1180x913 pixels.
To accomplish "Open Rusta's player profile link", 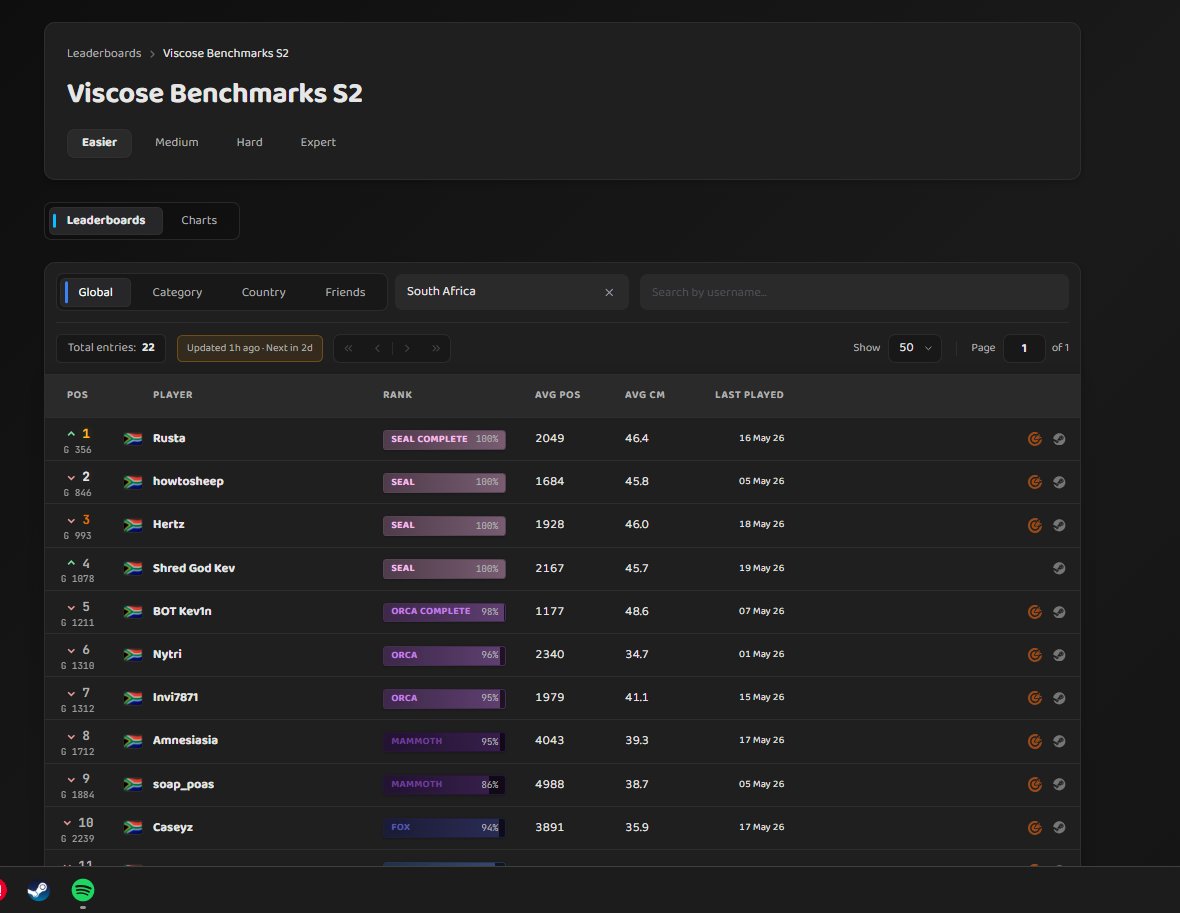I will [x=169, y=438].
